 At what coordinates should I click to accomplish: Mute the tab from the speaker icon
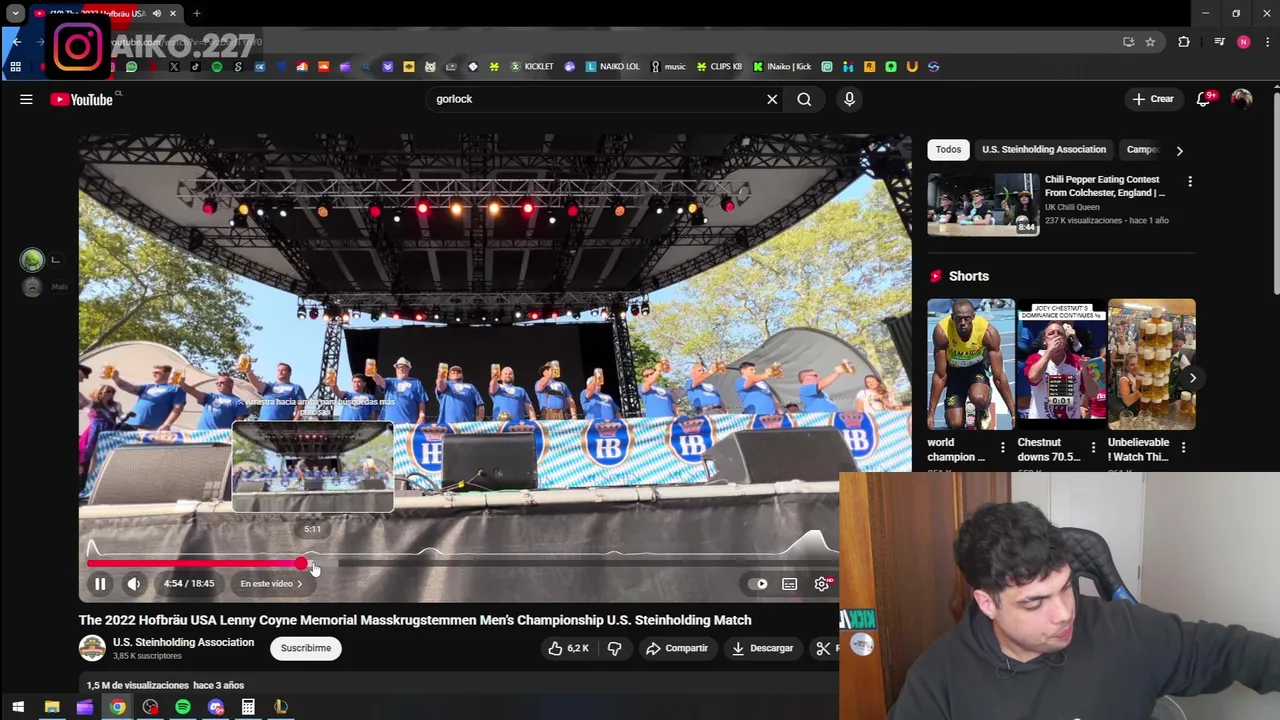pyautogui.click(x=157, y=14)
